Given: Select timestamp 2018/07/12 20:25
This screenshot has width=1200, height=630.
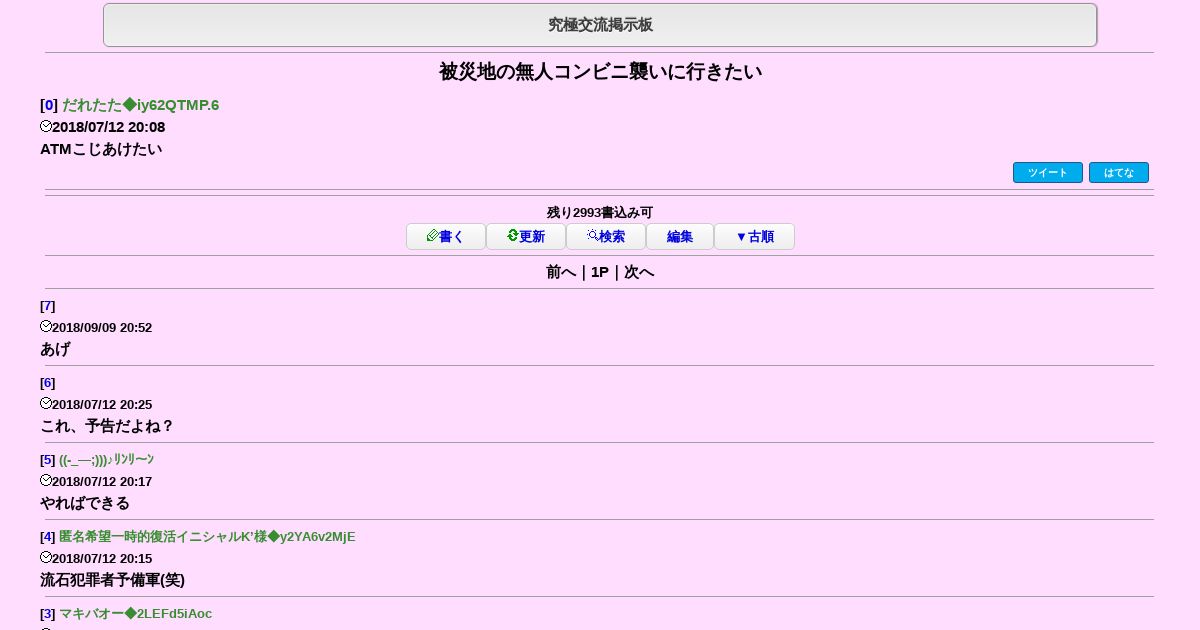Looking at the screenshot, I should 102,404.
